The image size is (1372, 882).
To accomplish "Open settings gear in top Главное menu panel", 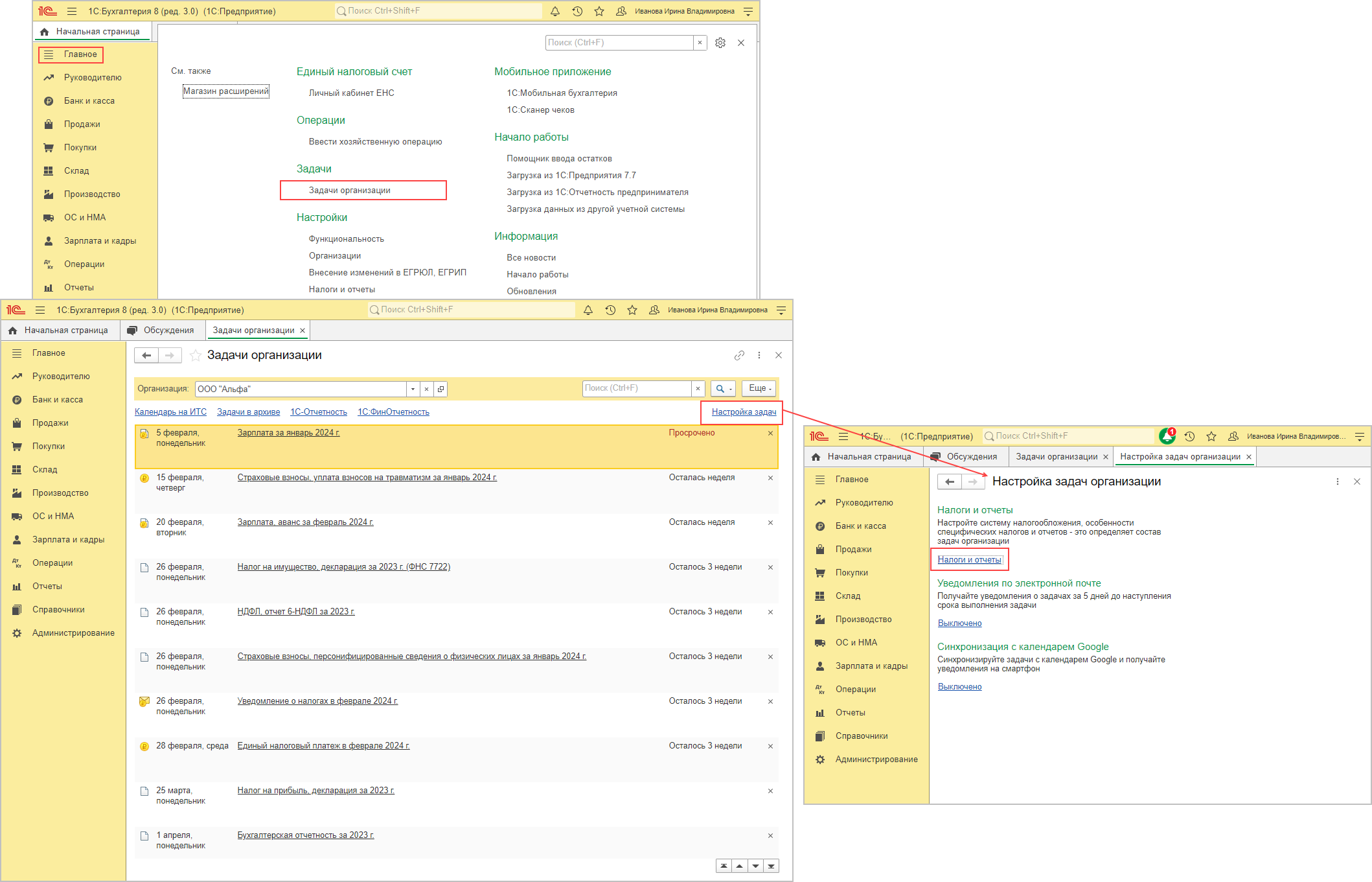I will tap(720, 43).
